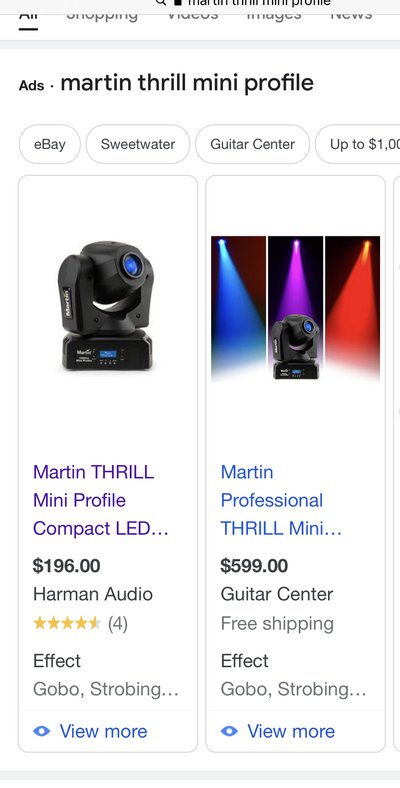Click the star rating on Harman Audio listing
Viewport: 400px width, 788px height.
(67, 624)
